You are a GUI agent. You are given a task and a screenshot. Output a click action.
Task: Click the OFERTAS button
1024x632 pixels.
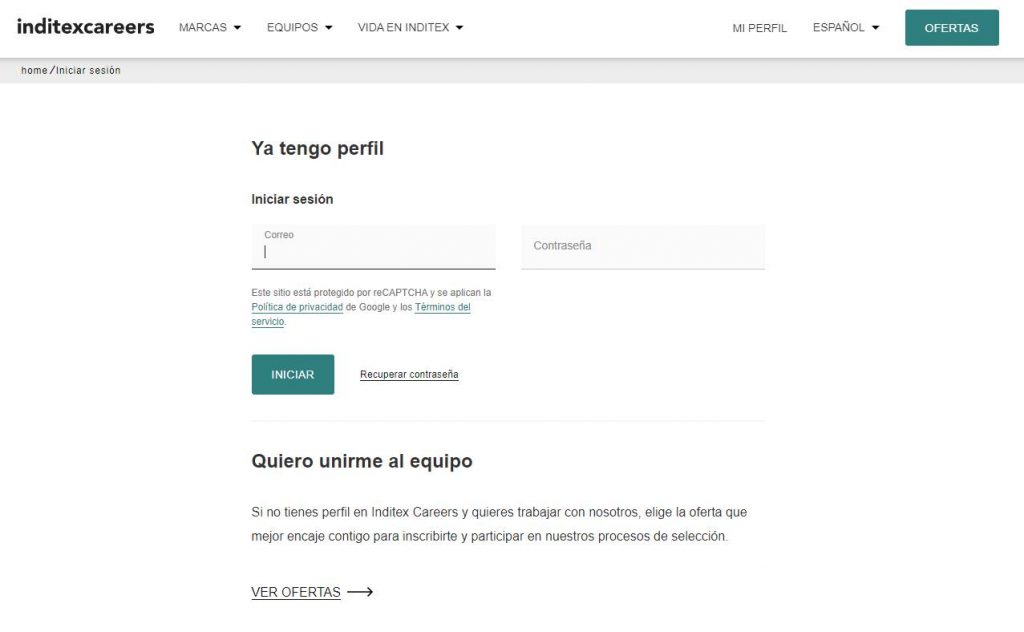952,27
